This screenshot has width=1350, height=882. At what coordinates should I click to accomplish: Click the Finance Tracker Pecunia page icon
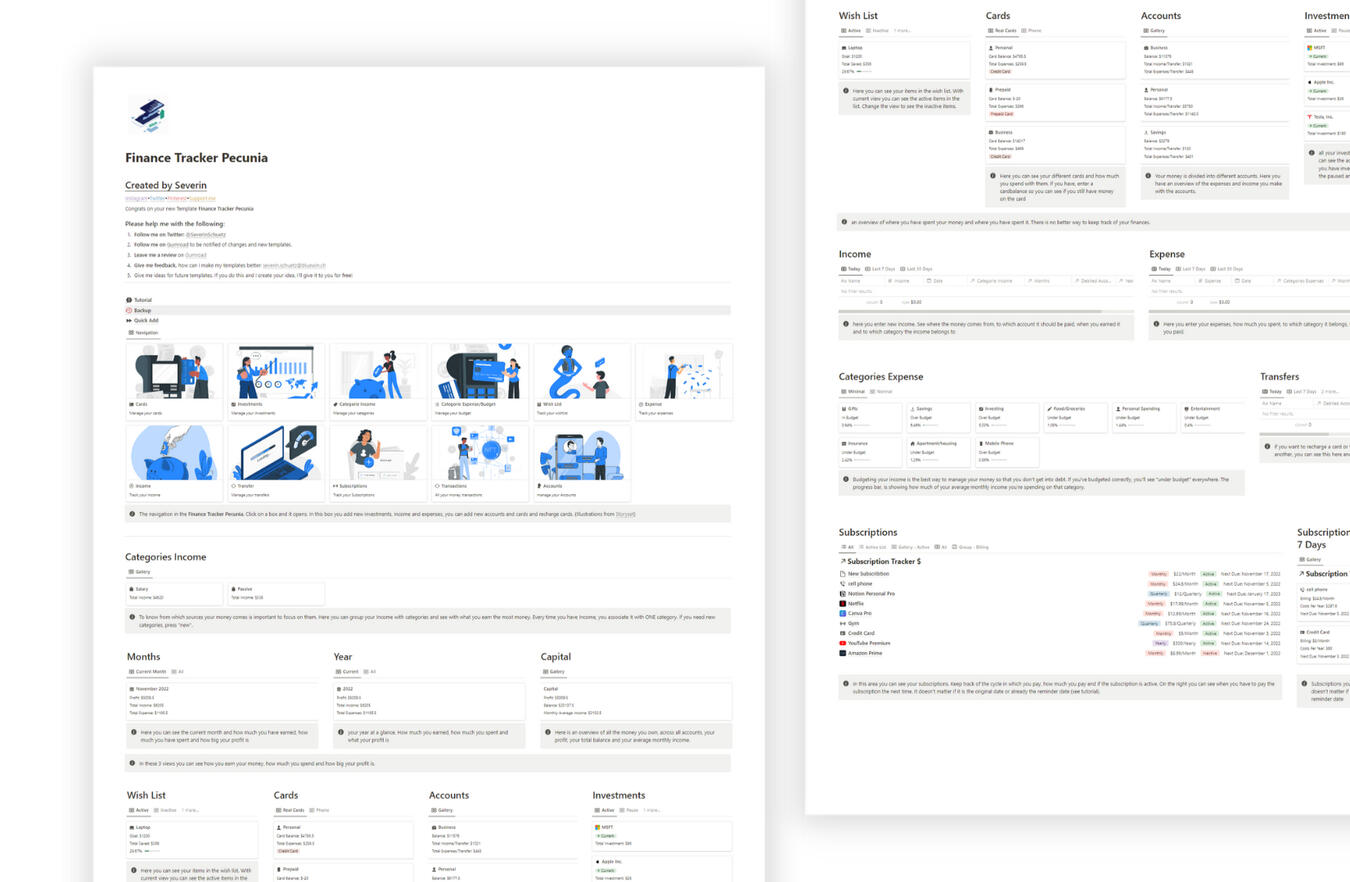tap(146, 114)
